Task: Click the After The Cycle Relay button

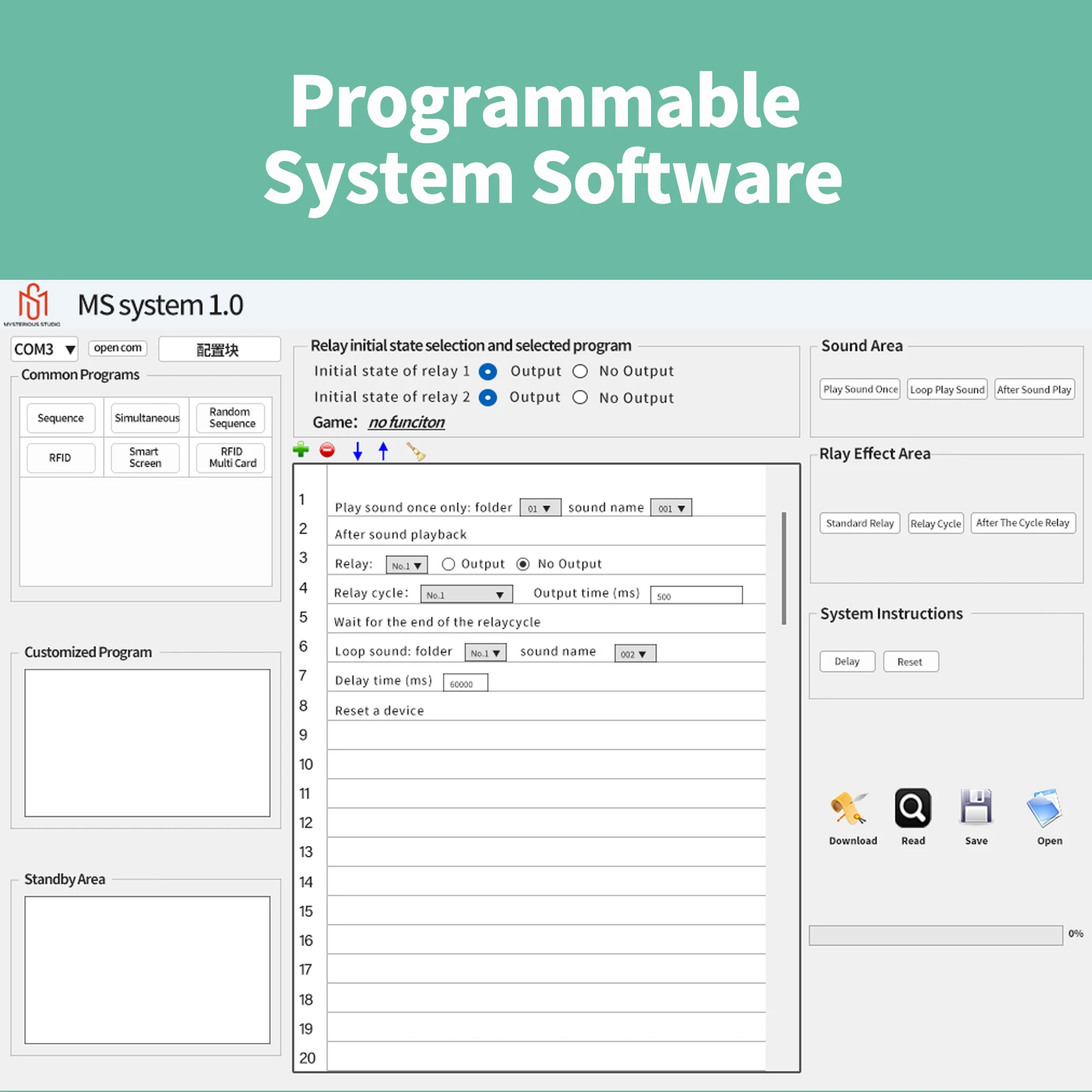Action: (x=1023, y=523)
